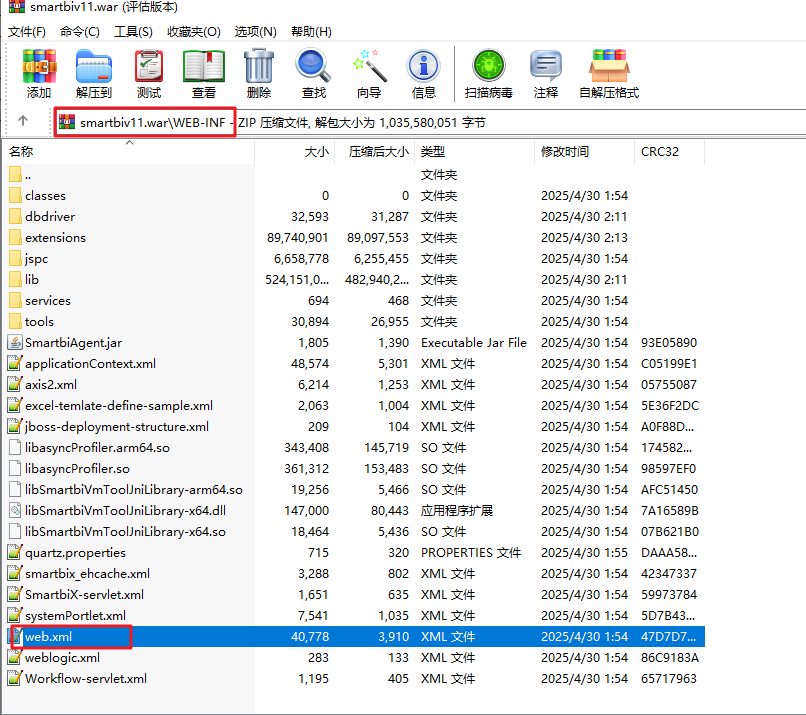This screenshot has width=806, height=715.
Task: Click modified time 2025/4/30 1:55
Action: pyautogui.click(x=584, y=553)
